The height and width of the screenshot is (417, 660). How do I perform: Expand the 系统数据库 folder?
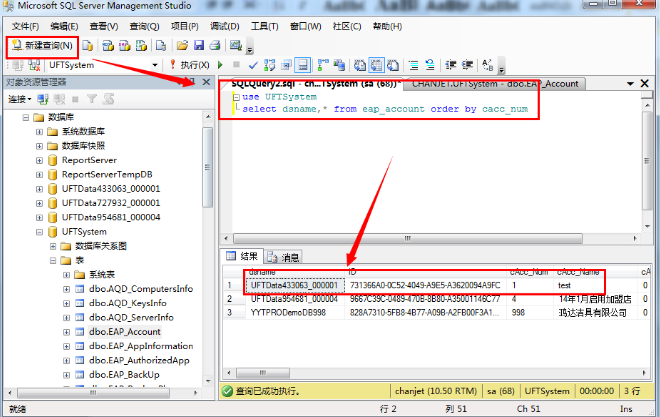pos(39,132)
